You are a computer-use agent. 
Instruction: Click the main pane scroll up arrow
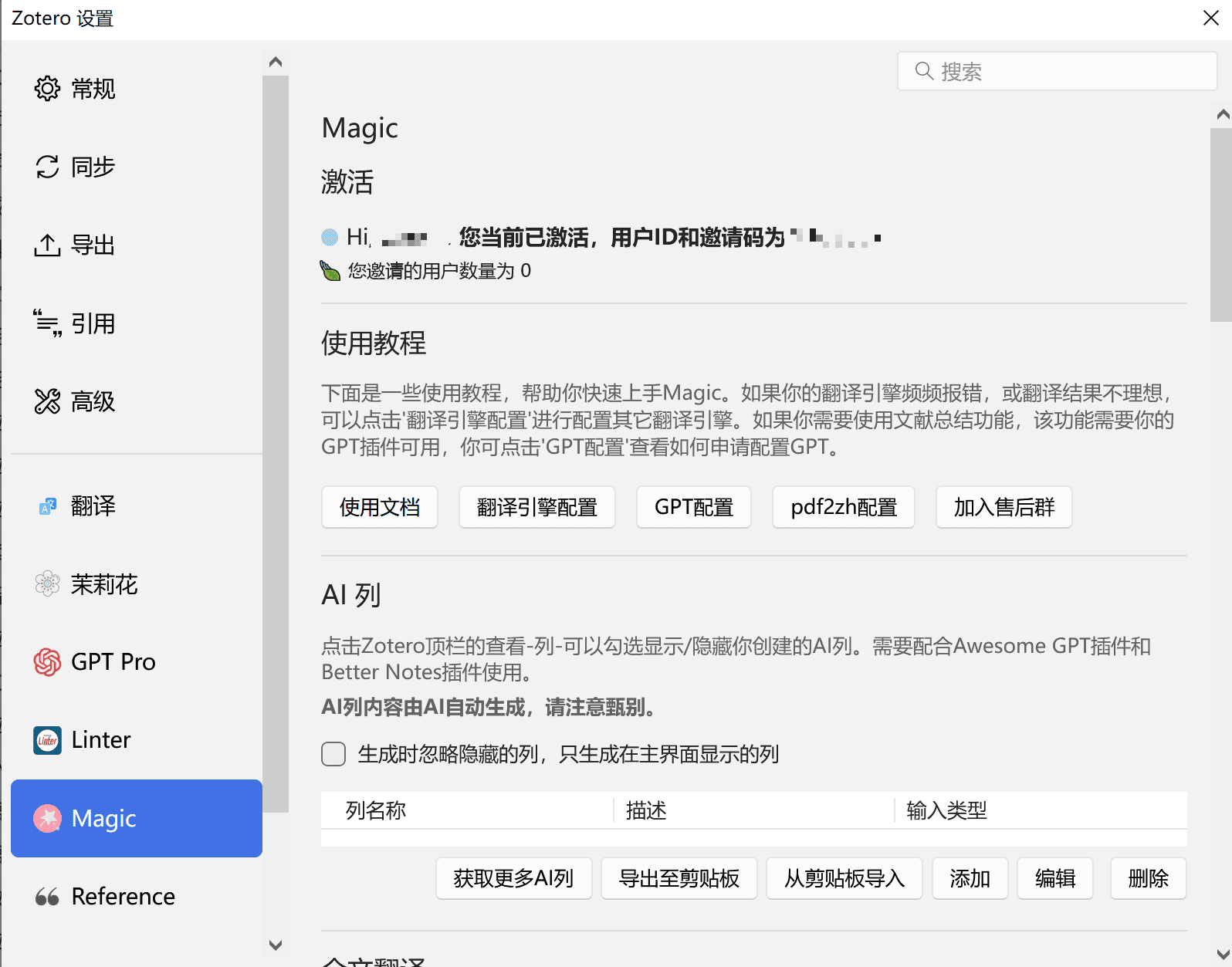tap(1223, 114)
